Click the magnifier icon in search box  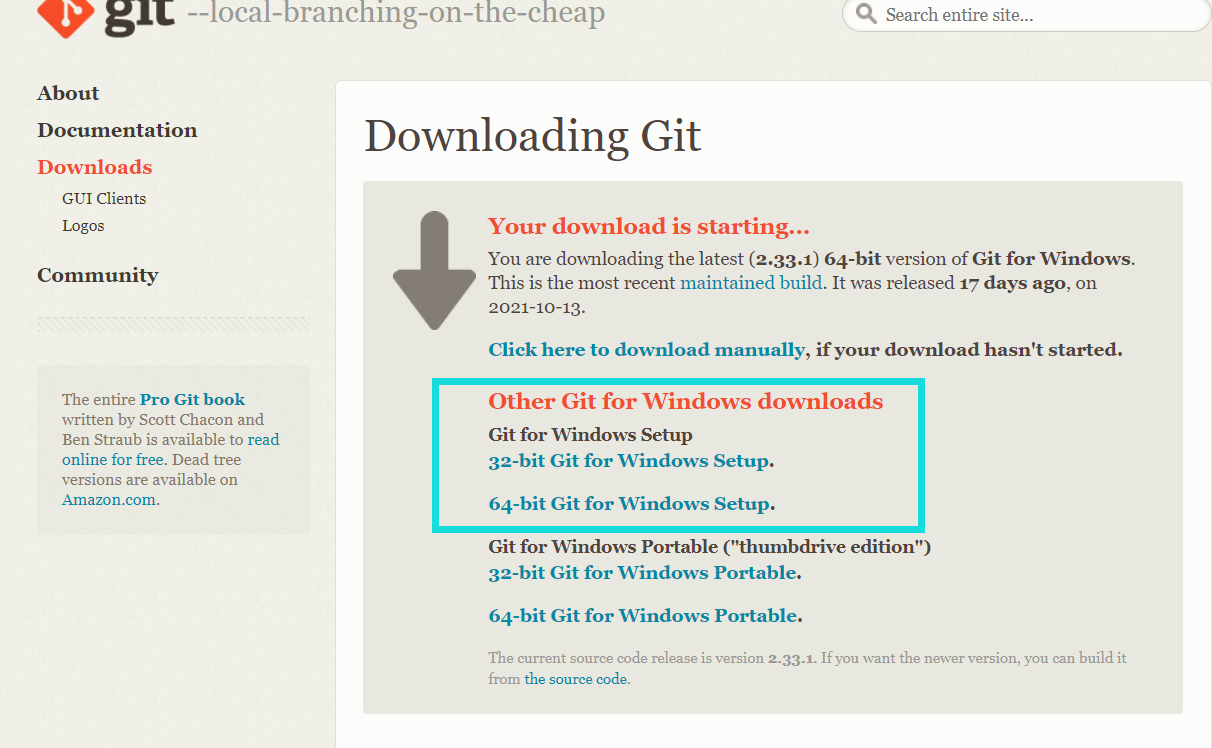coord(866,15)
